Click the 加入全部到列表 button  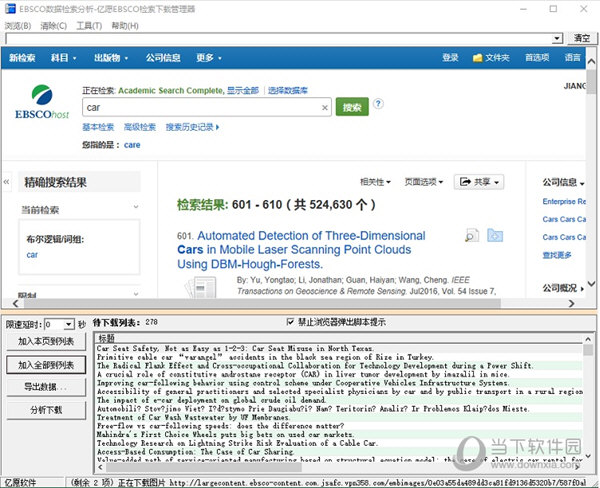pyautogui.click(x=46, y=365)
